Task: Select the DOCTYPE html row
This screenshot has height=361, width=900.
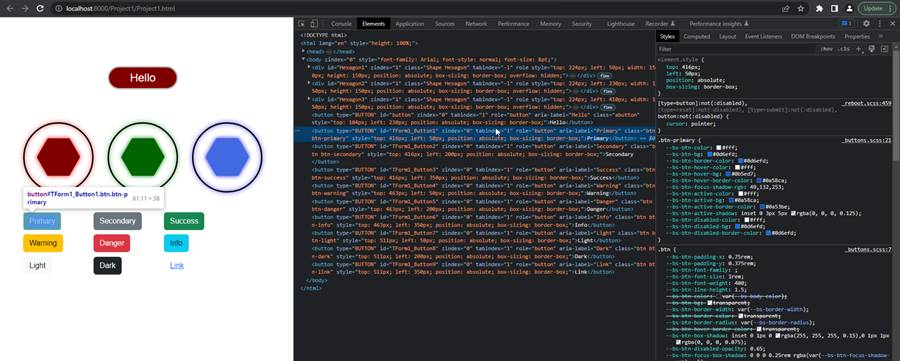Action: 324,36
